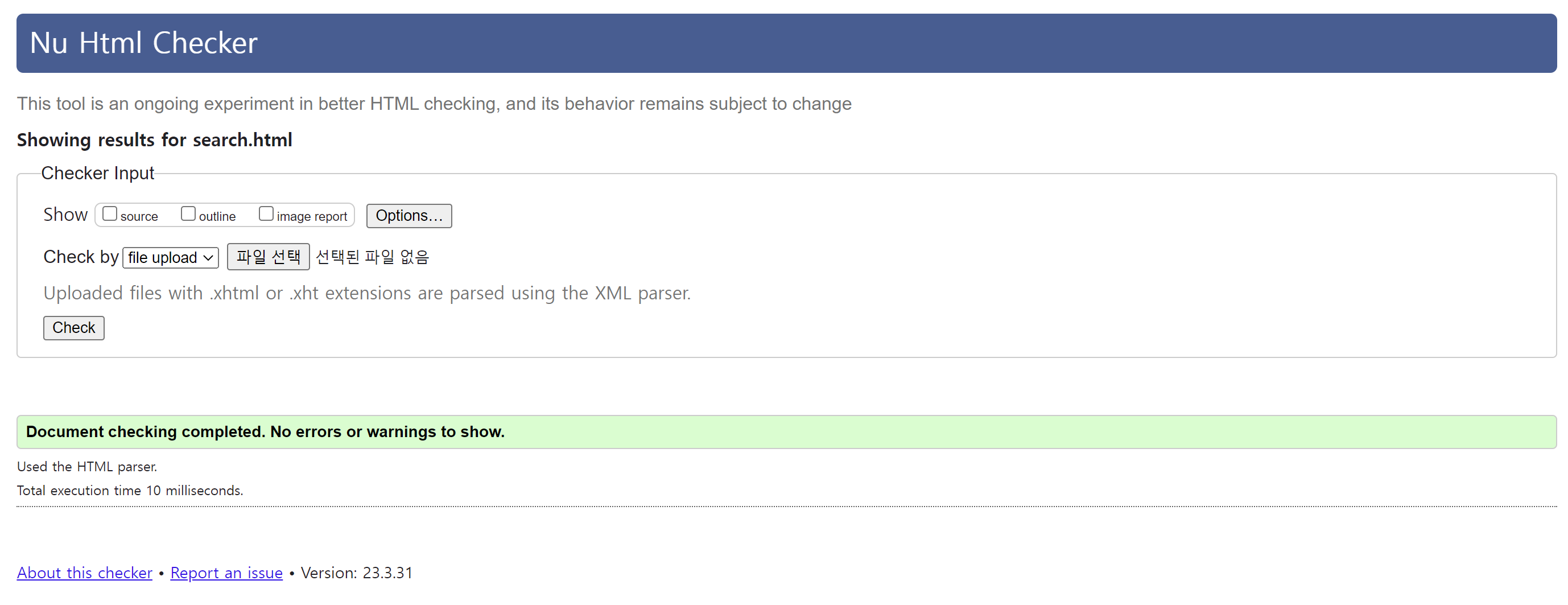This screenshot has height=605, width=1568.
Task: Expand the file upload dropdown
Action: tap(171, 257)
